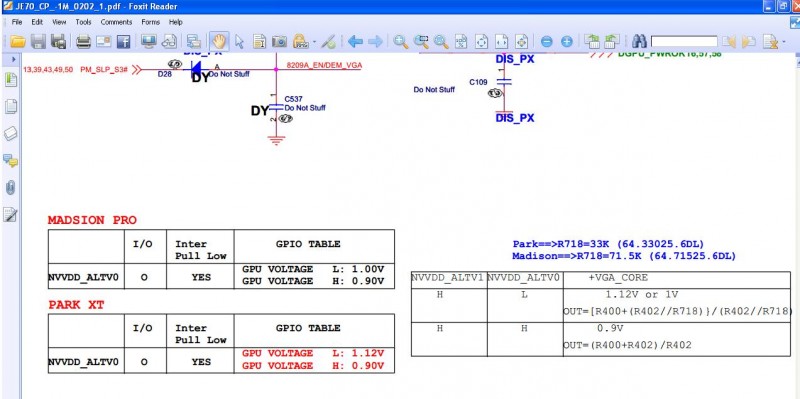Open the Help menu
This screenshot has height=399, width=800.
[176, 22]
